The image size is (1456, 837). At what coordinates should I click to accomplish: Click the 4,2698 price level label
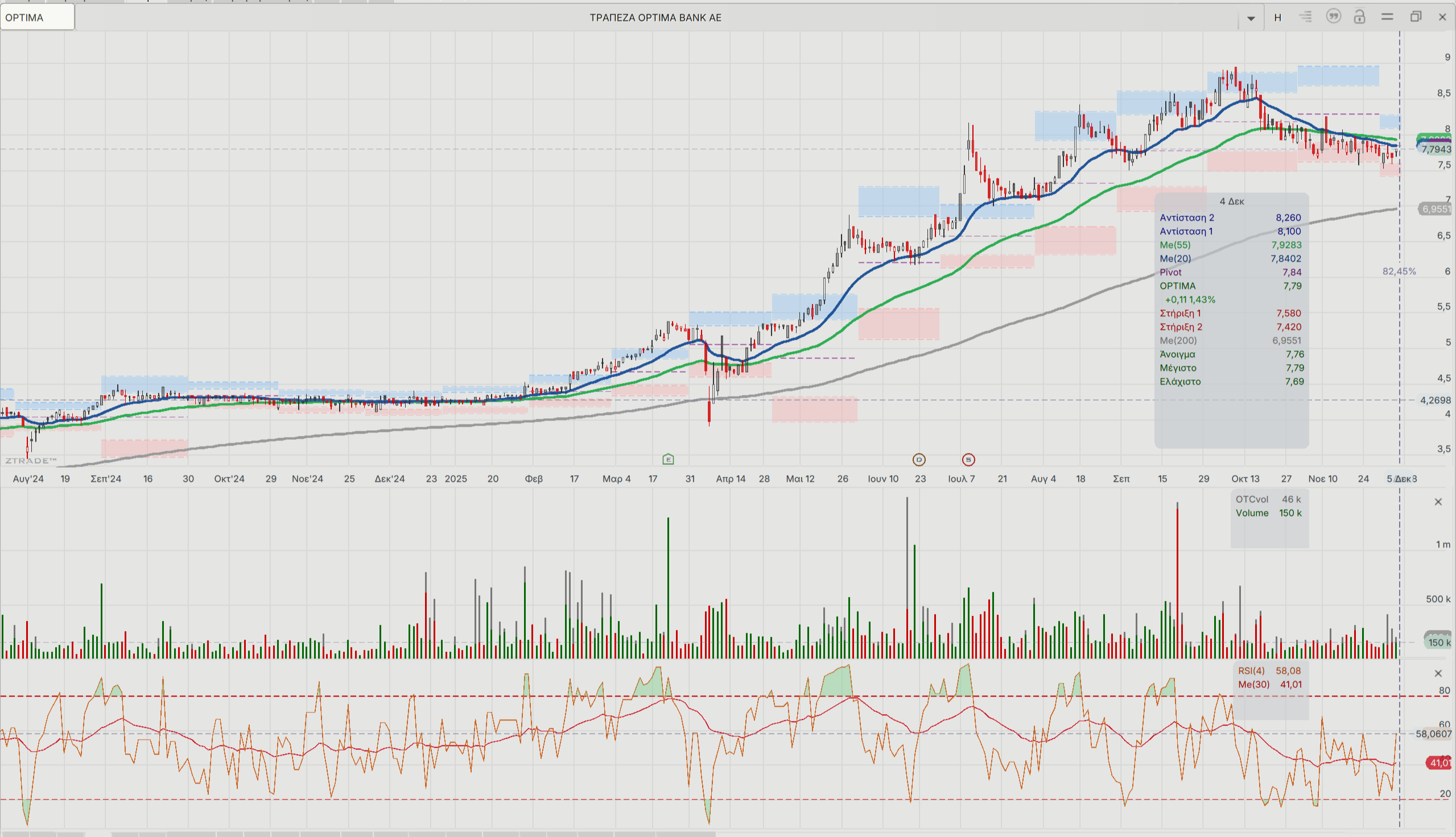(1435, 400)
